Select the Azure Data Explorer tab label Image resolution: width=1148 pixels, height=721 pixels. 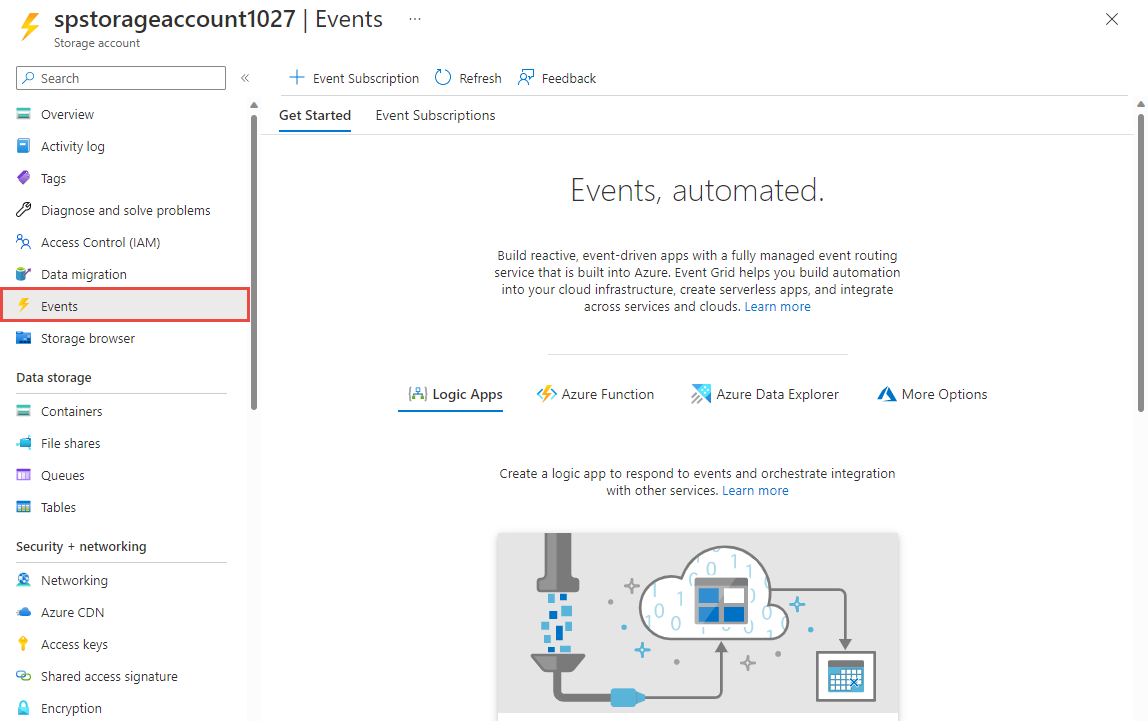778,394
